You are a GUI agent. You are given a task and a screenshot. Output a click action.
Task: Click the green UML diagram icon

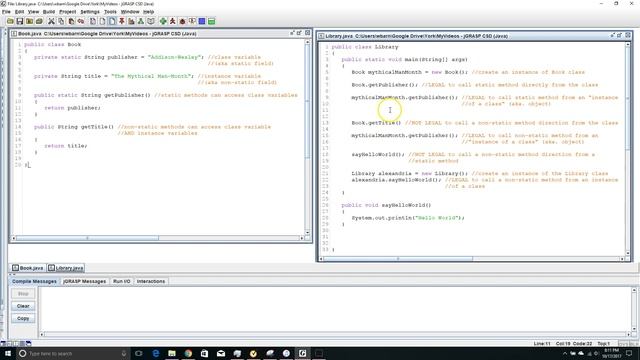141,21
